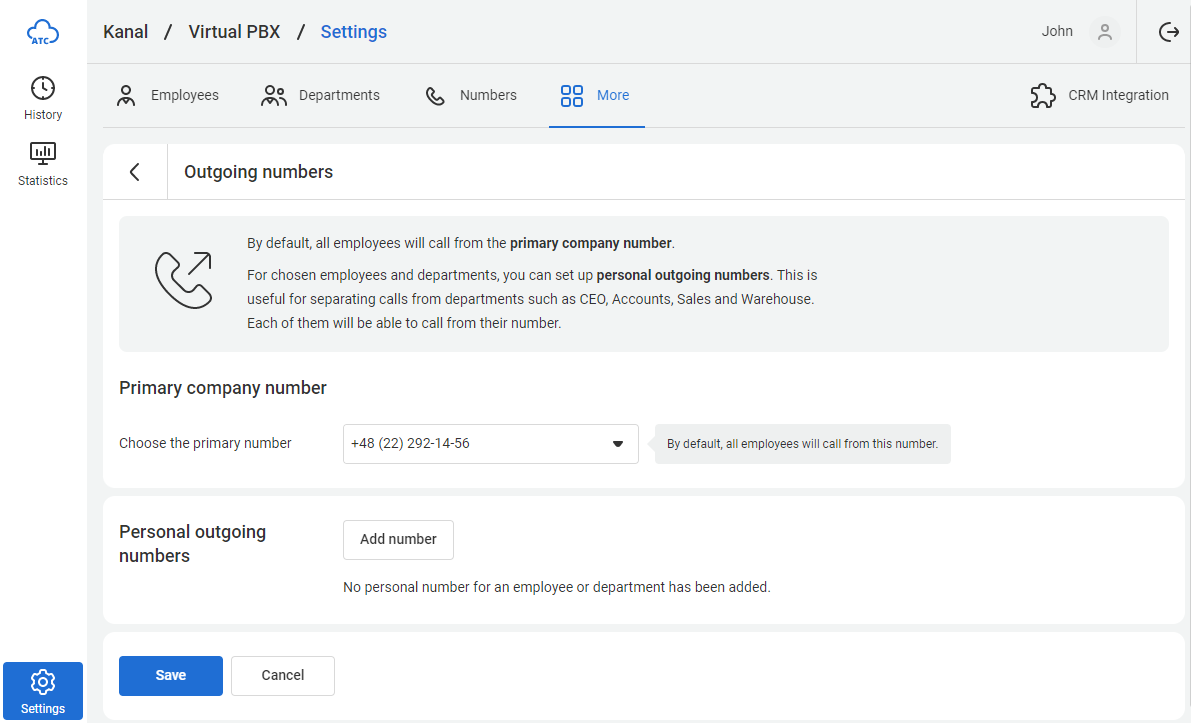Click the CRM Integration puzzle icon

click(x=1043, y=96)
